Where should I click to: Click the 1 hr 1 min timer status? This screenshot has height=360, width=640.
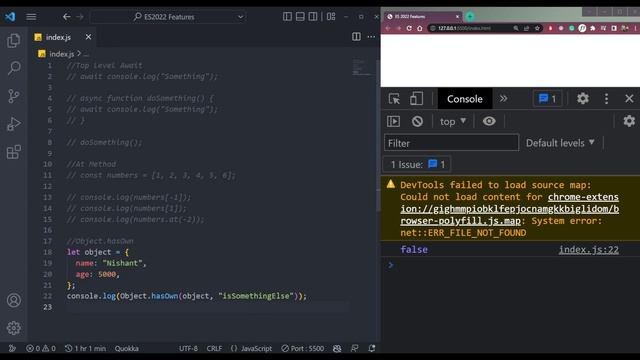tap(85, 348)
